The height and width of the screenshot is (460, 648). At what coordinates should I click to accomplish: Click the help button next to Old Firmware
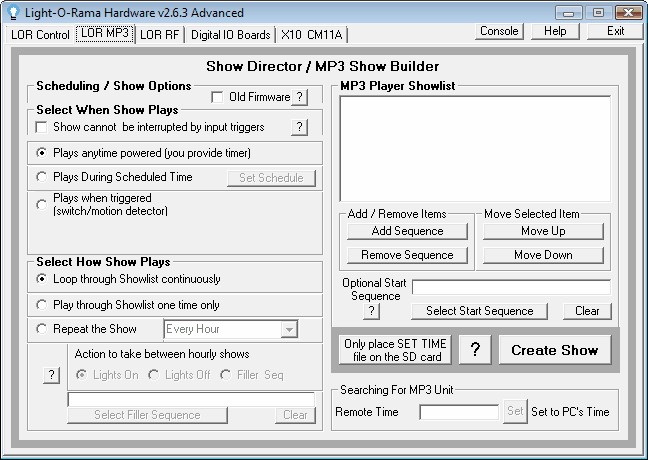click(x=299, y=97)
